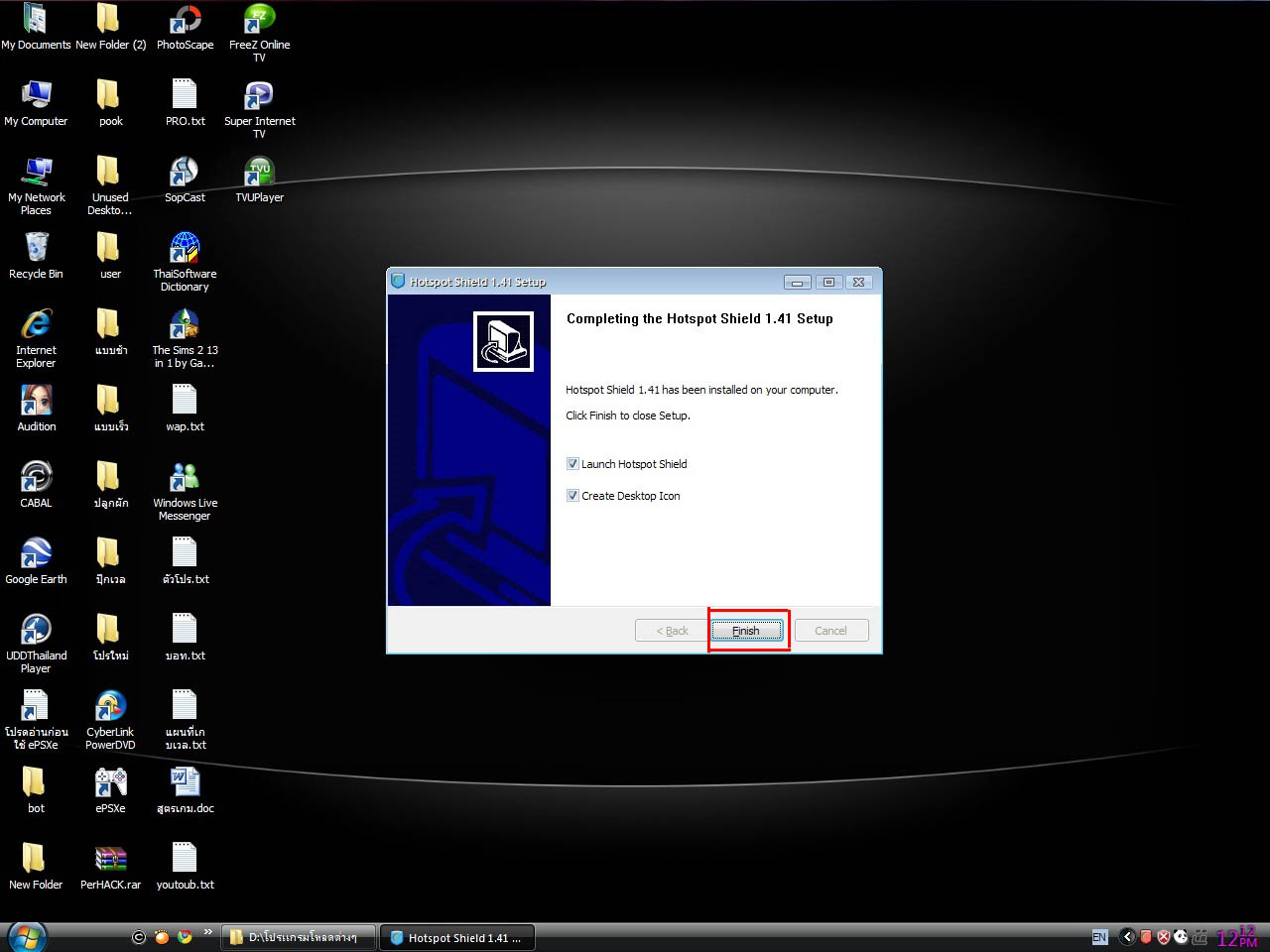Select the แบบเร็ว folder icon
Viewport: 1270px width, 952px height.
tap(110, 409)
